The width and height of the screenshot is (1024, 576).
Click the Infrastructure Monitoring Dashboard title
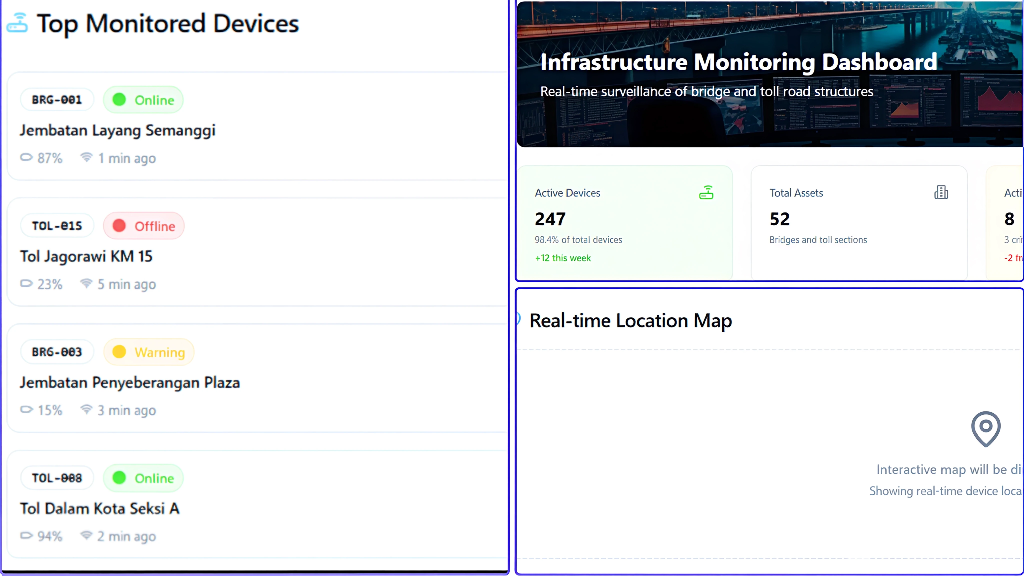[x=739, y=62]
